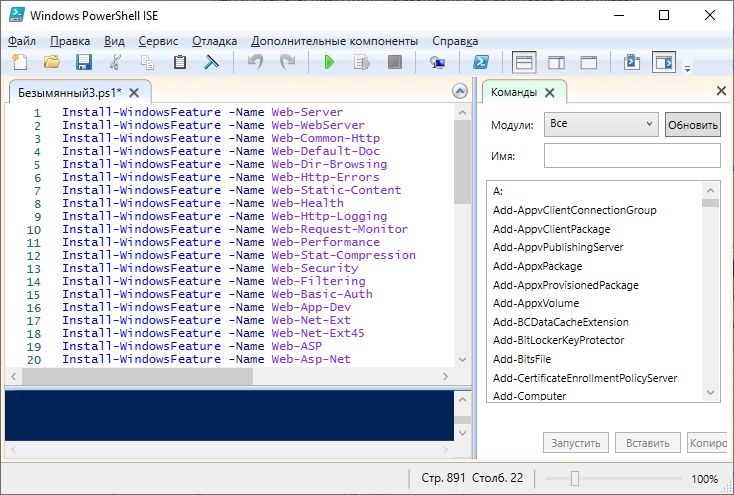The height and width of the screenshot is (495, 734).
Task: Open the Справка menu
Action: 455,41
